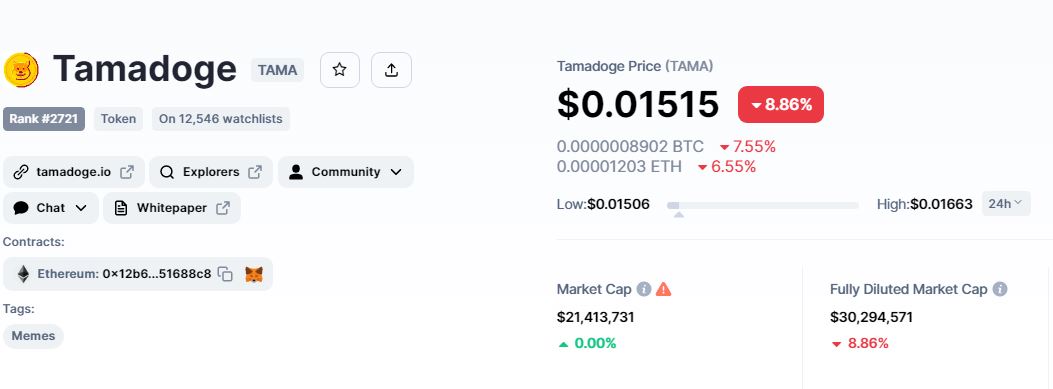Open the tamadoge.io website link

pos(74,172)
